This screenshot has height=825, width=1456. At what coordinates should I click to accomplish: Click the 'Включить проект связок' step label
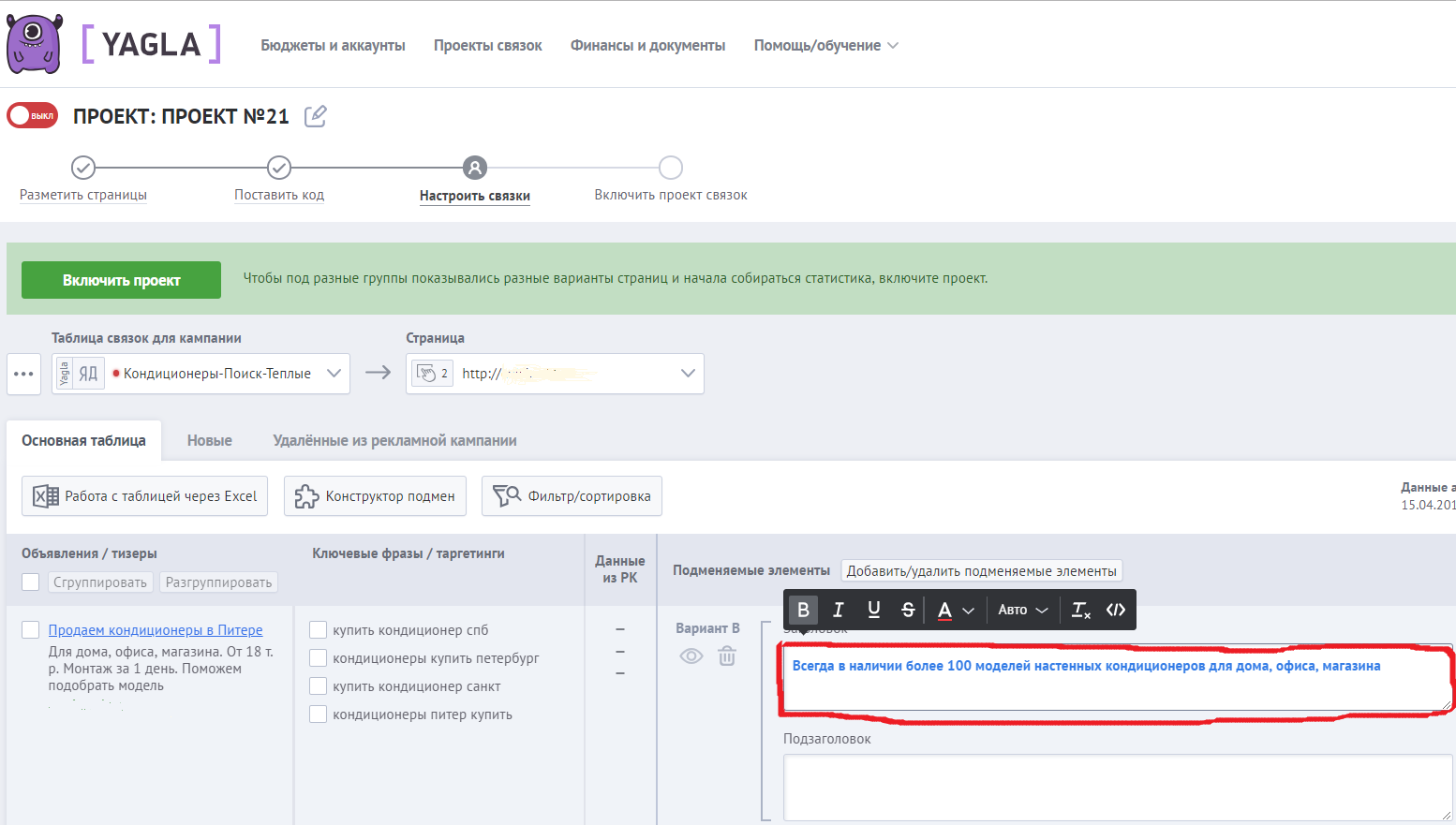671,195
